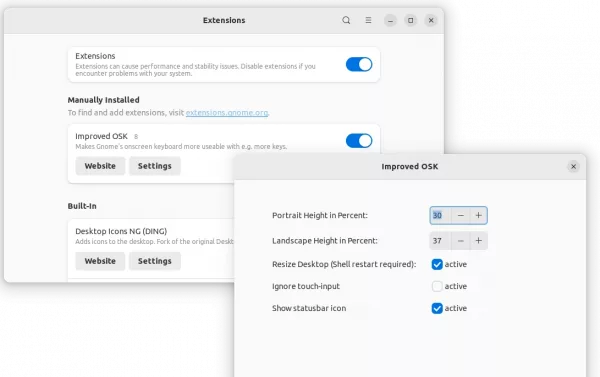Open Improved OSK Website button
Viewport: 600px width, 377px height.
100,166
